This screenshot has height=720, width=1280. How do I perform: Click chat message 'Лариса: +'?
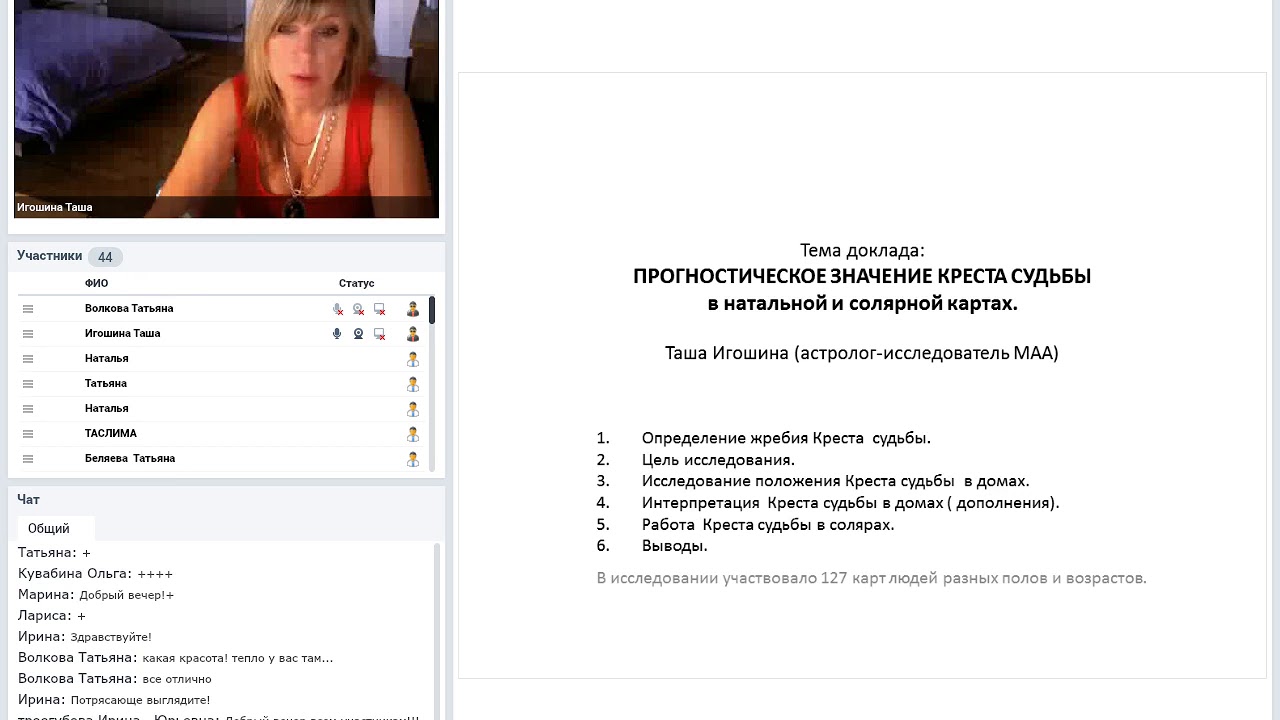pyautogui.click(x=52, y=616)
